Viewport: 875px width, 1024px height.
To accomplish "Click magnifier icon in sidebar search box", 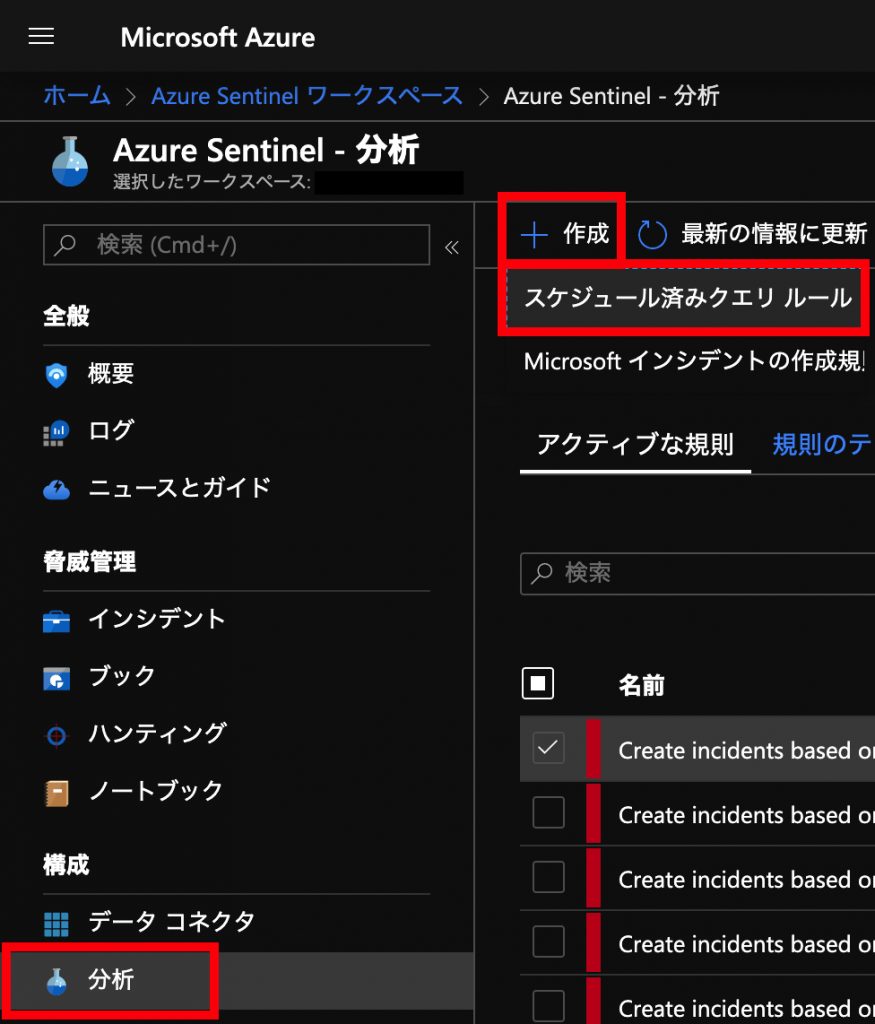I will coord(65,245).
